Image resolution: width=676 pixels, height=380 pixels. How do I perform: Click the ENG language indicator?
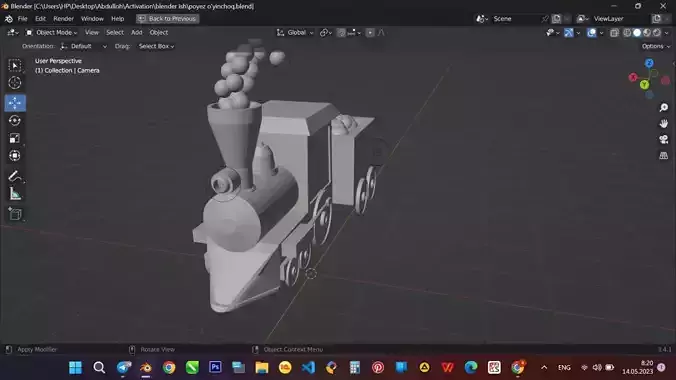(564, 367)
